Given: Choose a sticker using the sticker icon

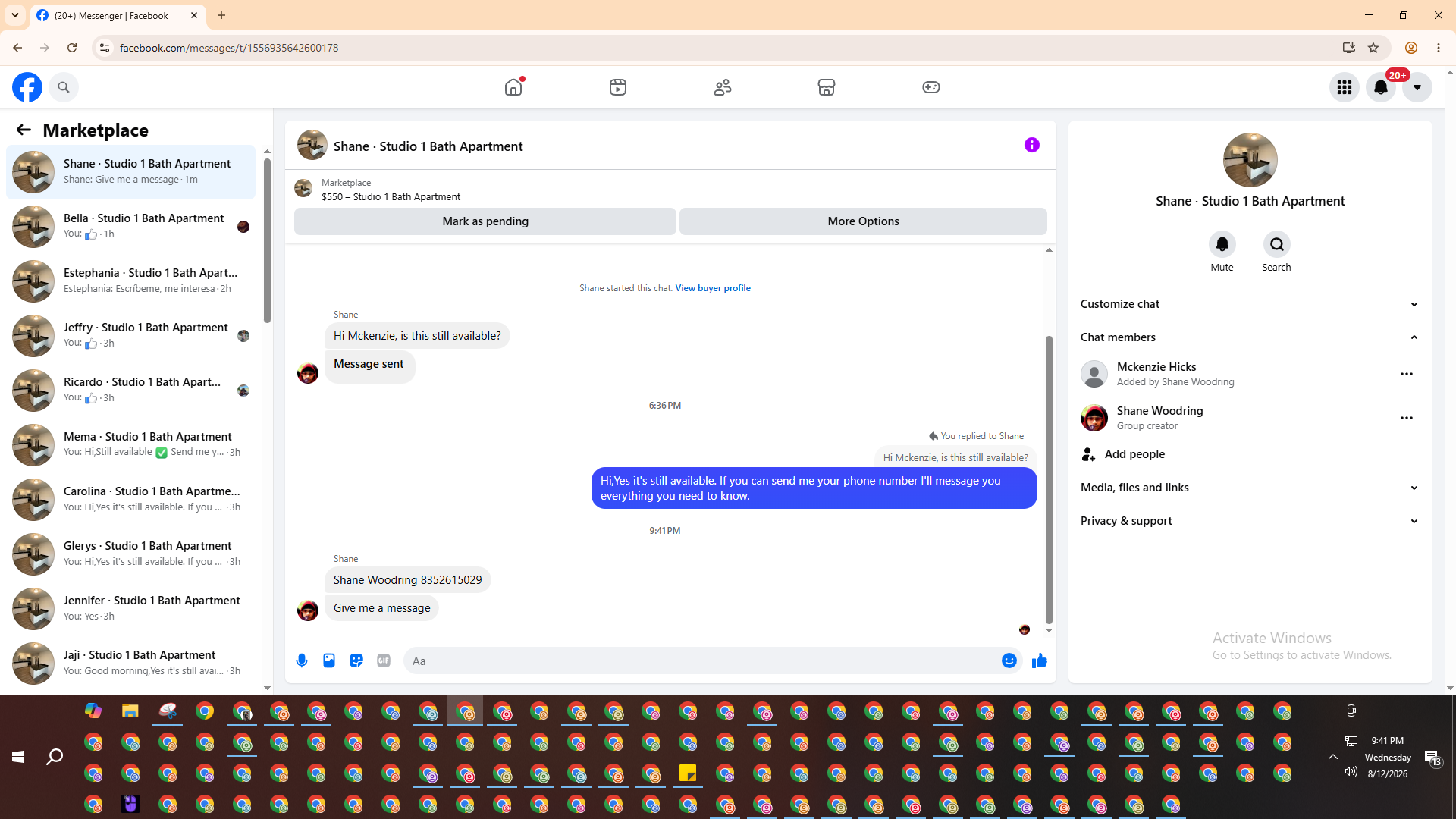Looking at the screenshot, I should pos(356,661).
